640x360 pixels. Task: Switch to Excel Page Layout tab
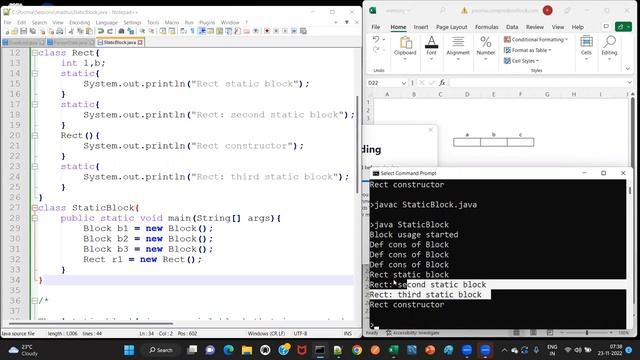click(x=451, y=27)
